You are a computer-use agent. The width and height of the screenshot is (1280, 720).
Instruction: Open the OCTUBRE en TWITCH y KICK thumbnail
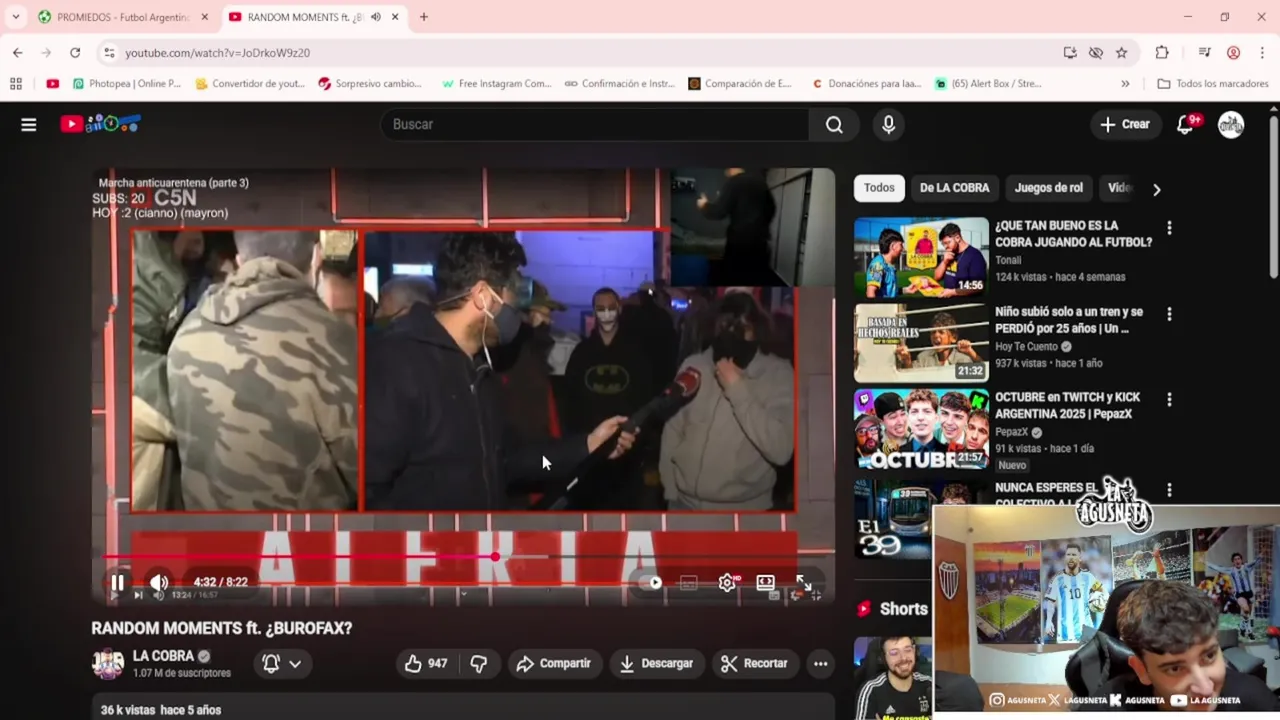click(921, 428)
